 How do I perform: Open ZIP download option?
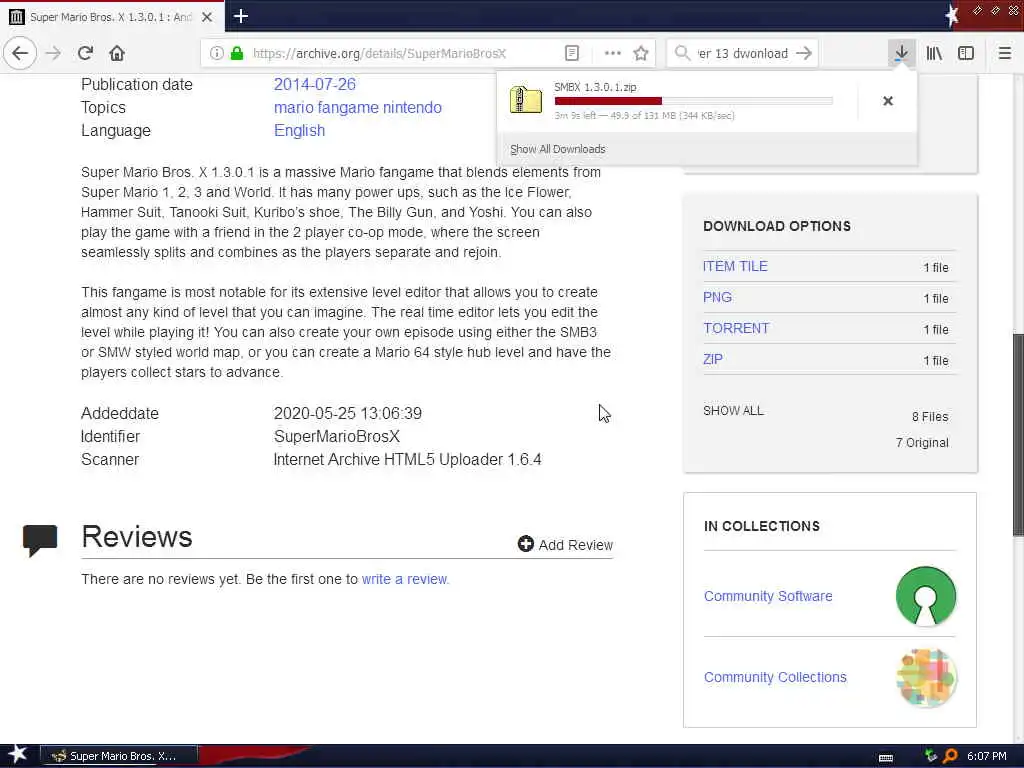pos(712,359)
